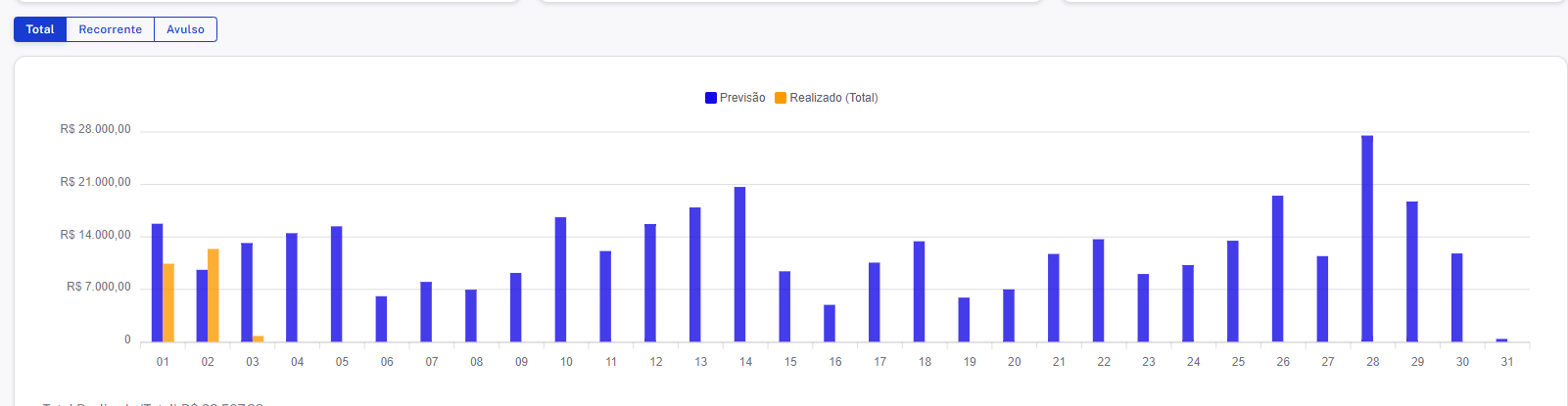Click the small orange bar on day 03
The width and height of the screenshot is (1568, 406).
coord(259,338)
